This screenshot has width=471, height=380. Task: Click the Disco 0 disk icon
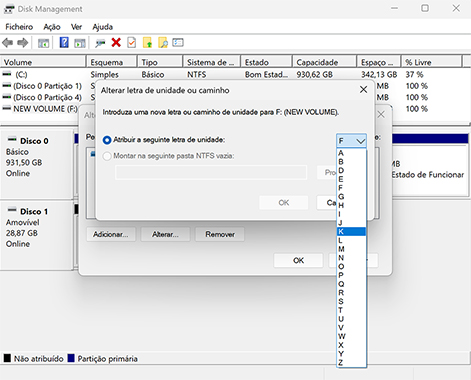click(12, 139)
